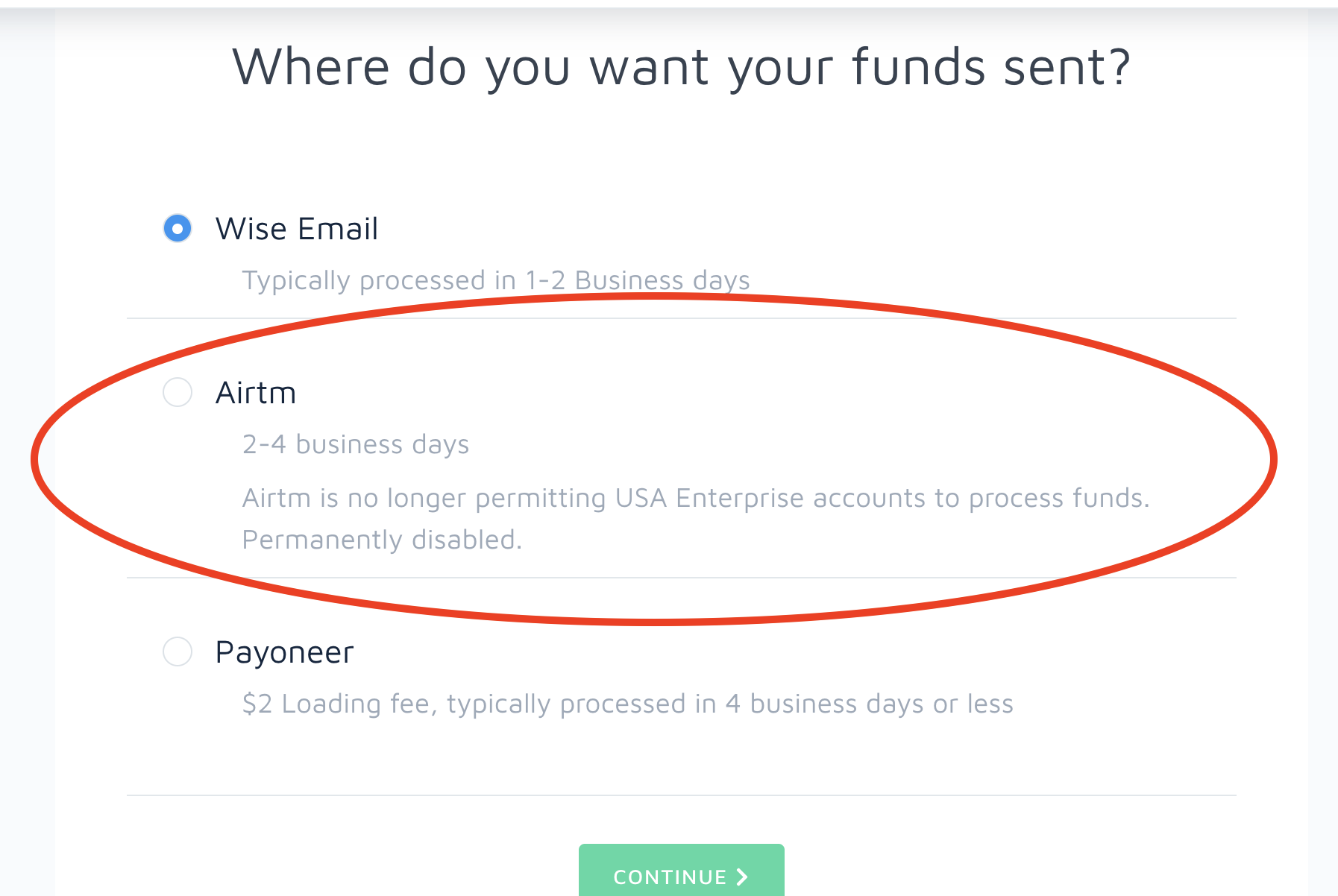Click the Airtm USA Enterprise accounts notice
The height and width of the screenshot is (896, 1338).
[x=695, y=498]
